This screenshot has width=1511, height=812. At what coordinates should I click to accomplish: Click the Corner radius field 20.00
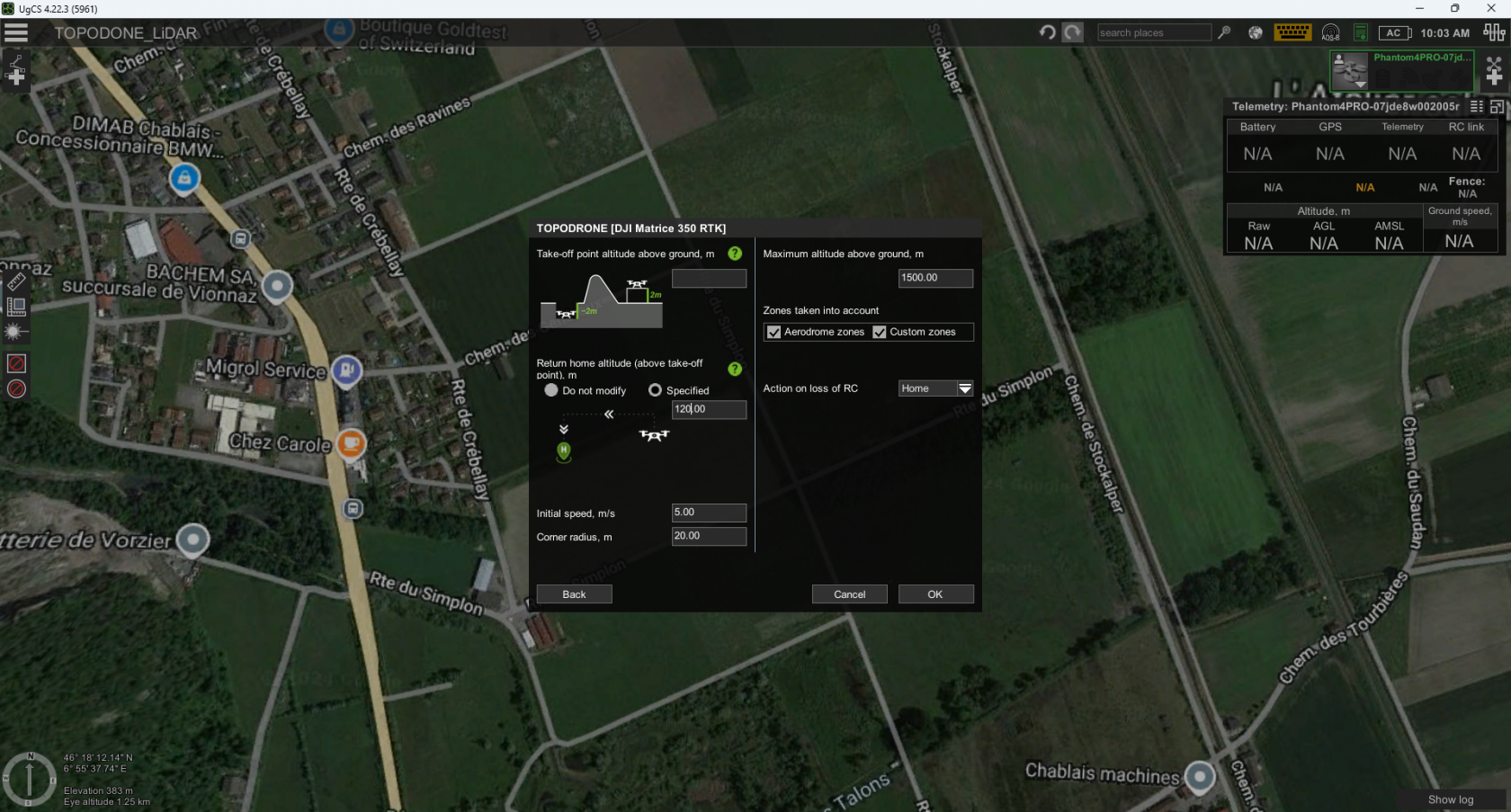[x=709, y=536]
